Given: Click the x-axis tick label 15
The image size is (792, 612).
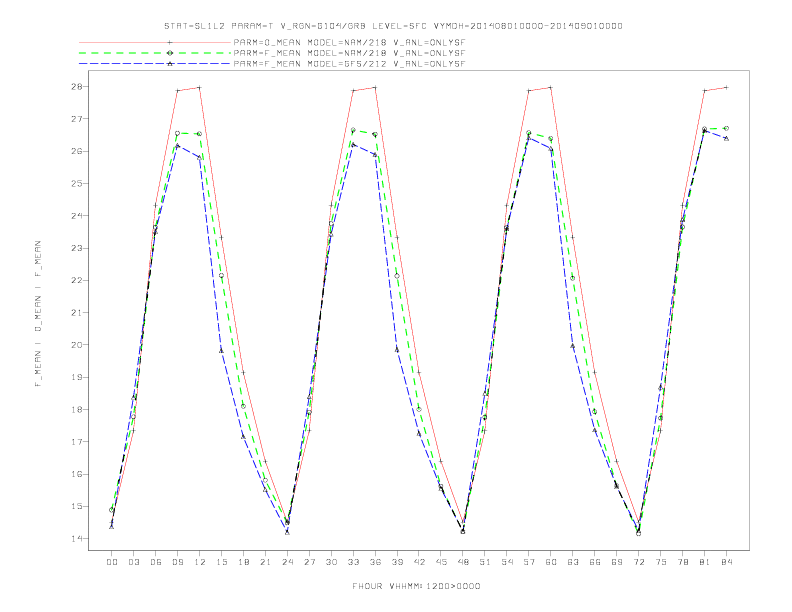Looking at the screenshot, I should pos(221,562).
